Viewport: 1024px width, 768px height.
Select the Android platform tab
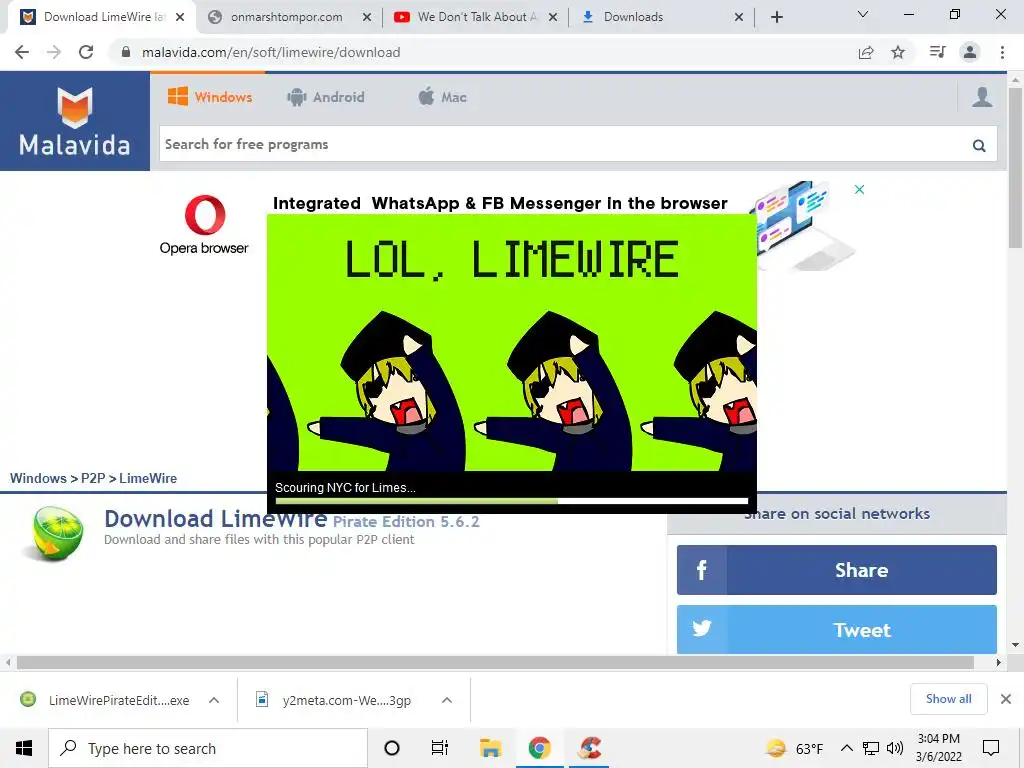pos(325,97)
